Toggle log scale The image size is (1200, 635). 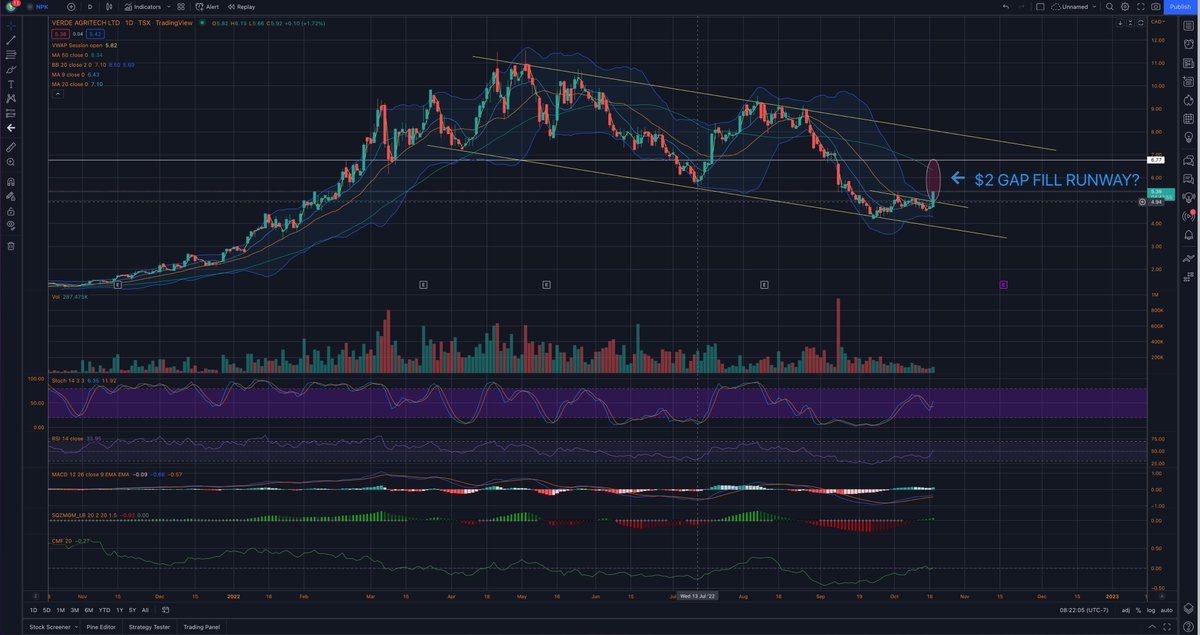click(1151, 610)
